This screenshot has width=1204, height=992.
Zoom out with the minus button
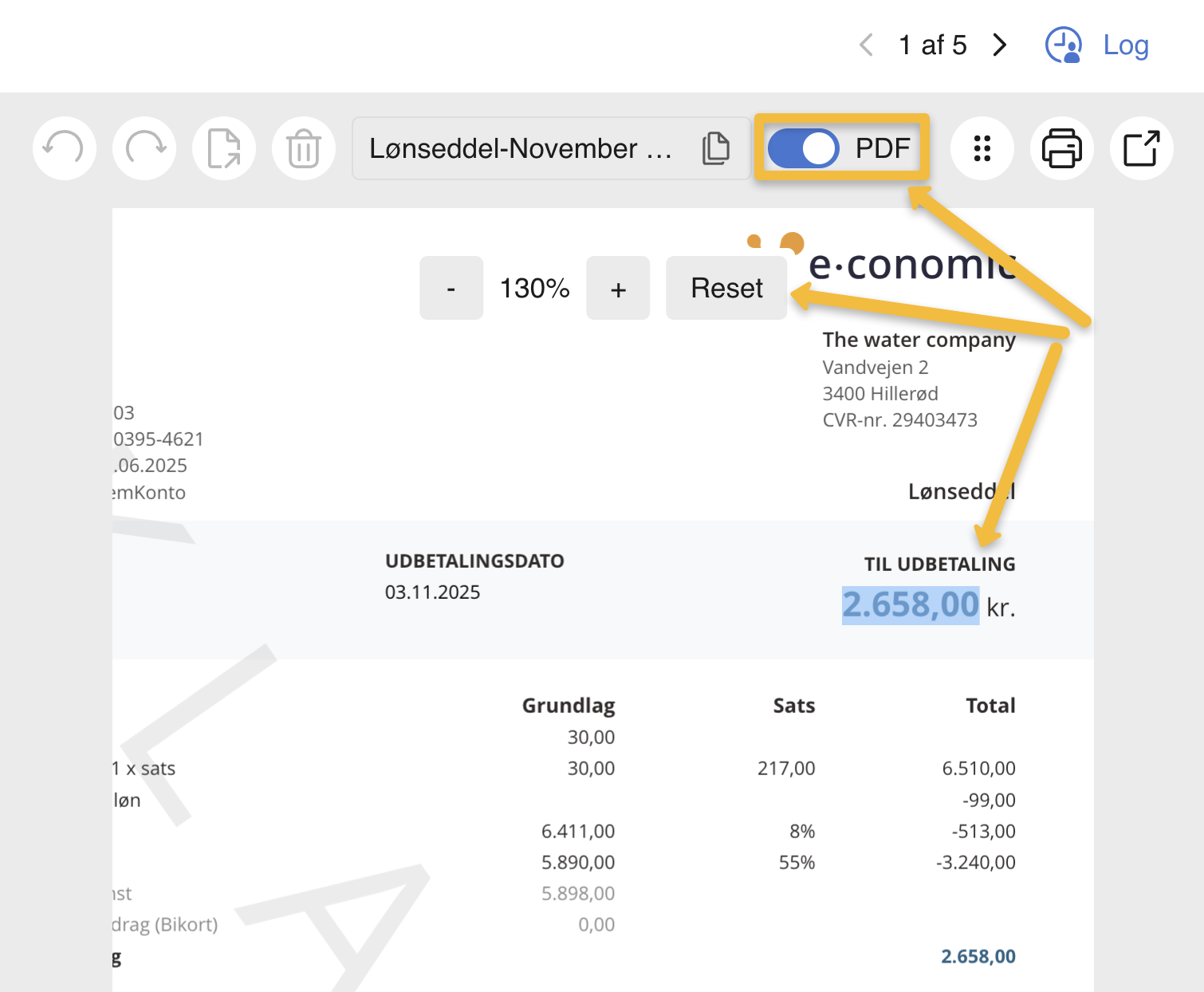pos(451,288)
